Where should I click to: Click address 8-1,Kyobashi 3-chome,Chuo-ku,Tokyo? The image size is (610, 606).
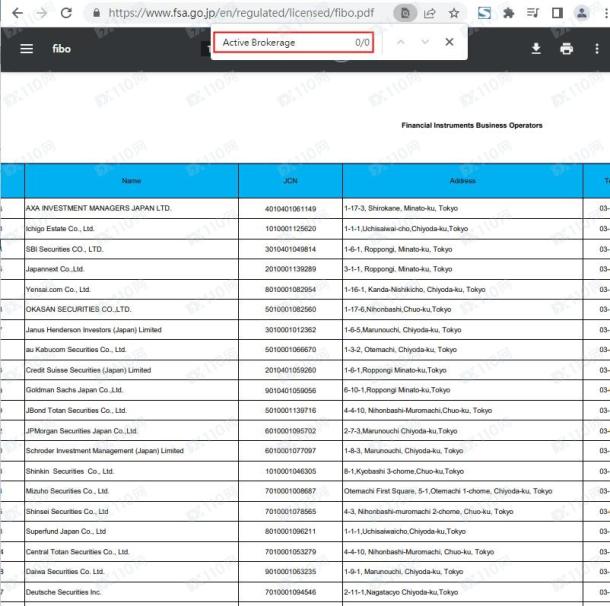[404, 471]
